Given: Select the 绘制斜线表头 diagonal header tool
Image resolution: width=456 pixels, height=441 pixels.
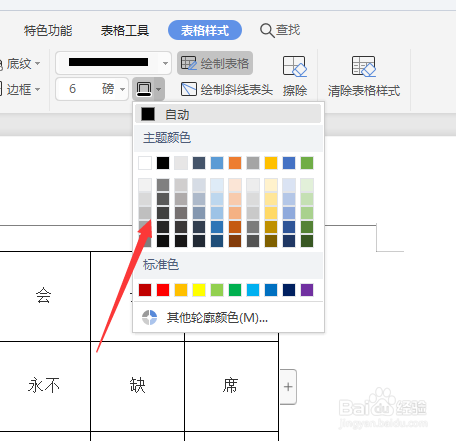Looking at the screenshot, I should click(227, 89).
